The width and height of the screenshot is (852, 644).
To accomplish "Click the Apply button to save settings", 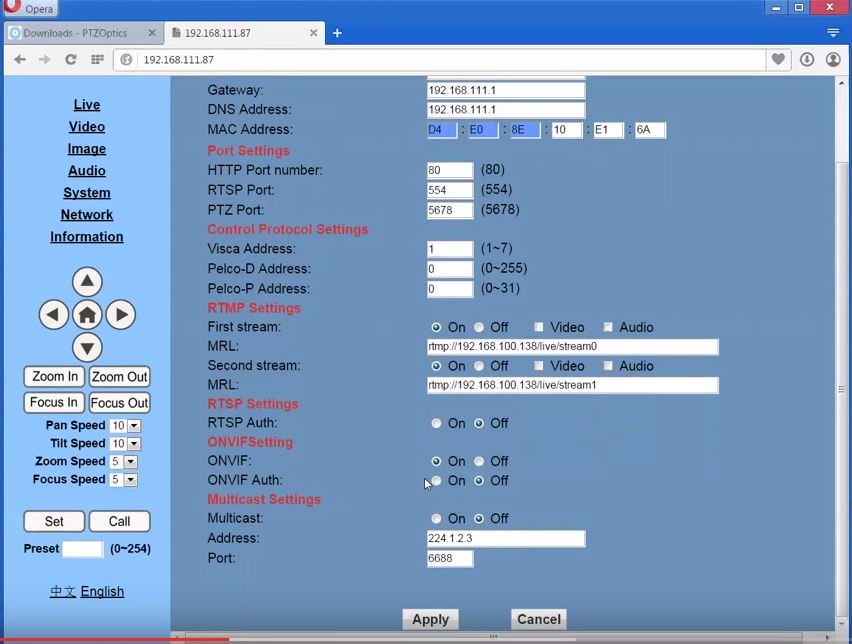I will [x=430, y=619].
